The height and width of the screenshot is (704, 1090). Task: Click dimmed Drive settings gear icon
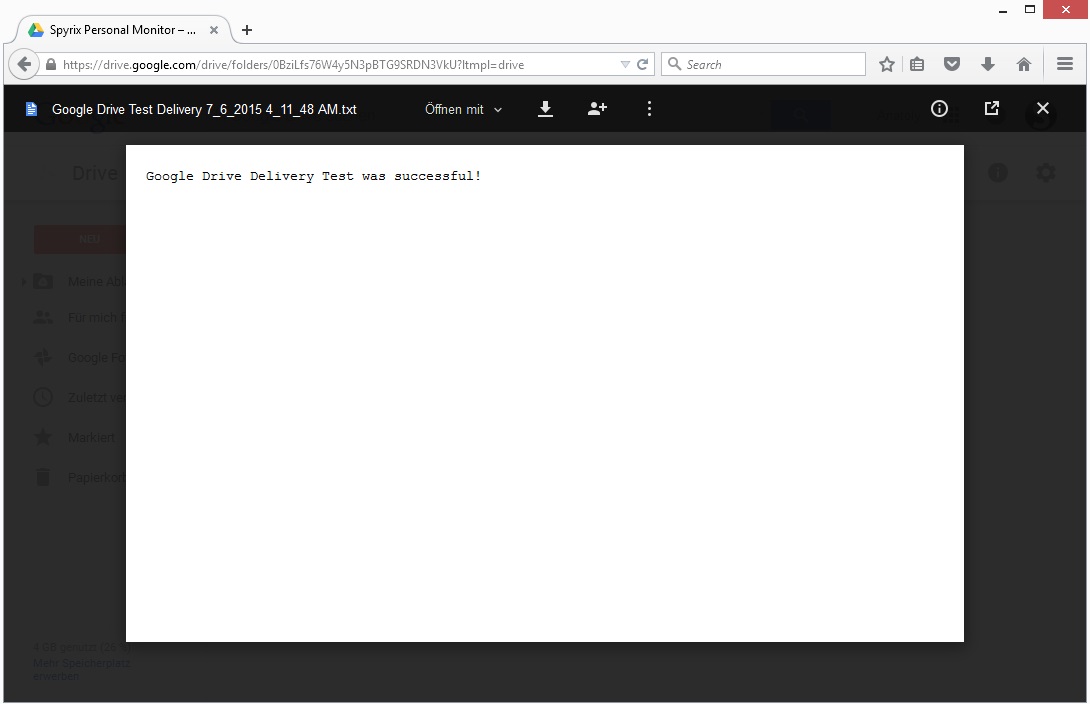pos(1045,172)
